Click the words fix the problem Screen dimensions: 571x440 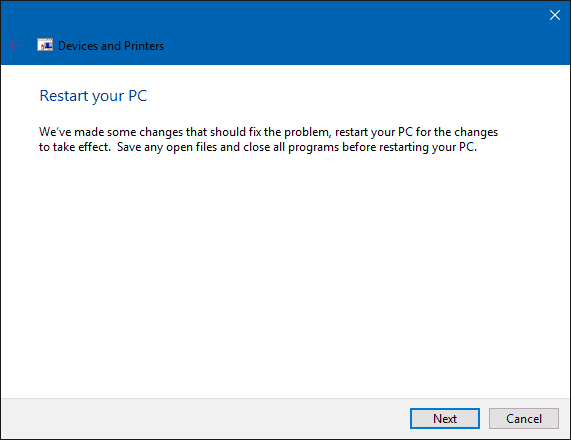(290, 132)
